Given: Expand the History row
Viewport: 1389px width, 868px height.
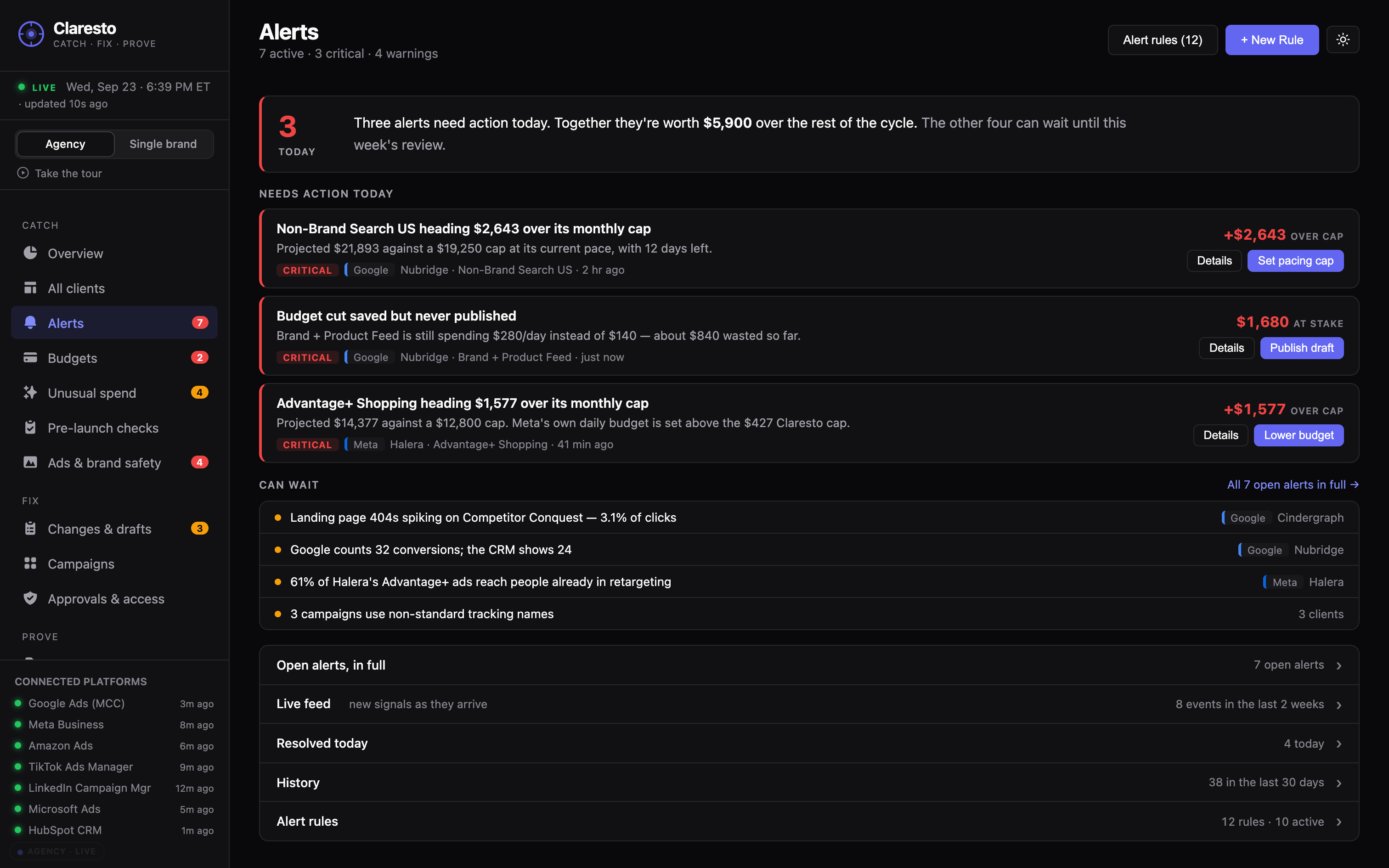Looking at the screenshot, I should pos(809,783).
